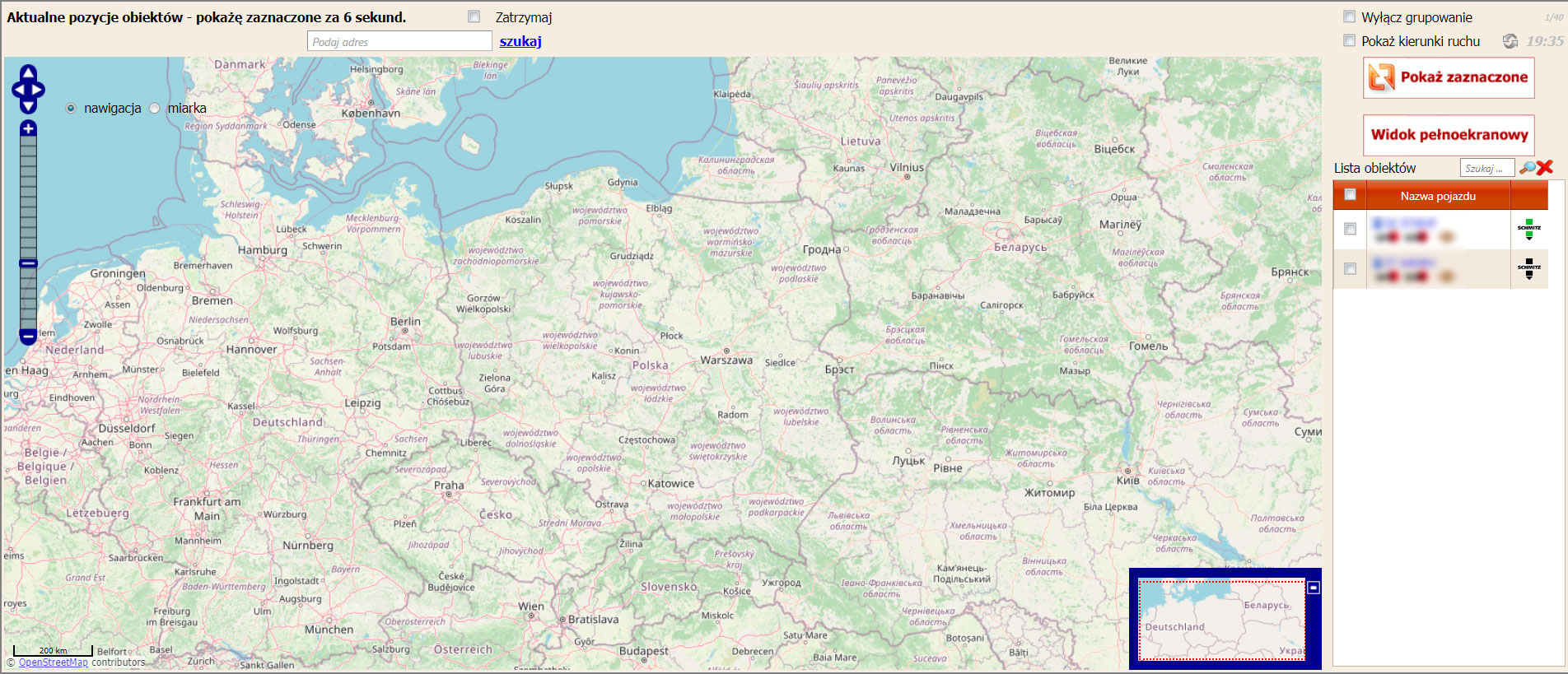This screenshot has width=1568, height=674.
Task: Pan the map up with the arrow
Action: (x=28, y=72)
